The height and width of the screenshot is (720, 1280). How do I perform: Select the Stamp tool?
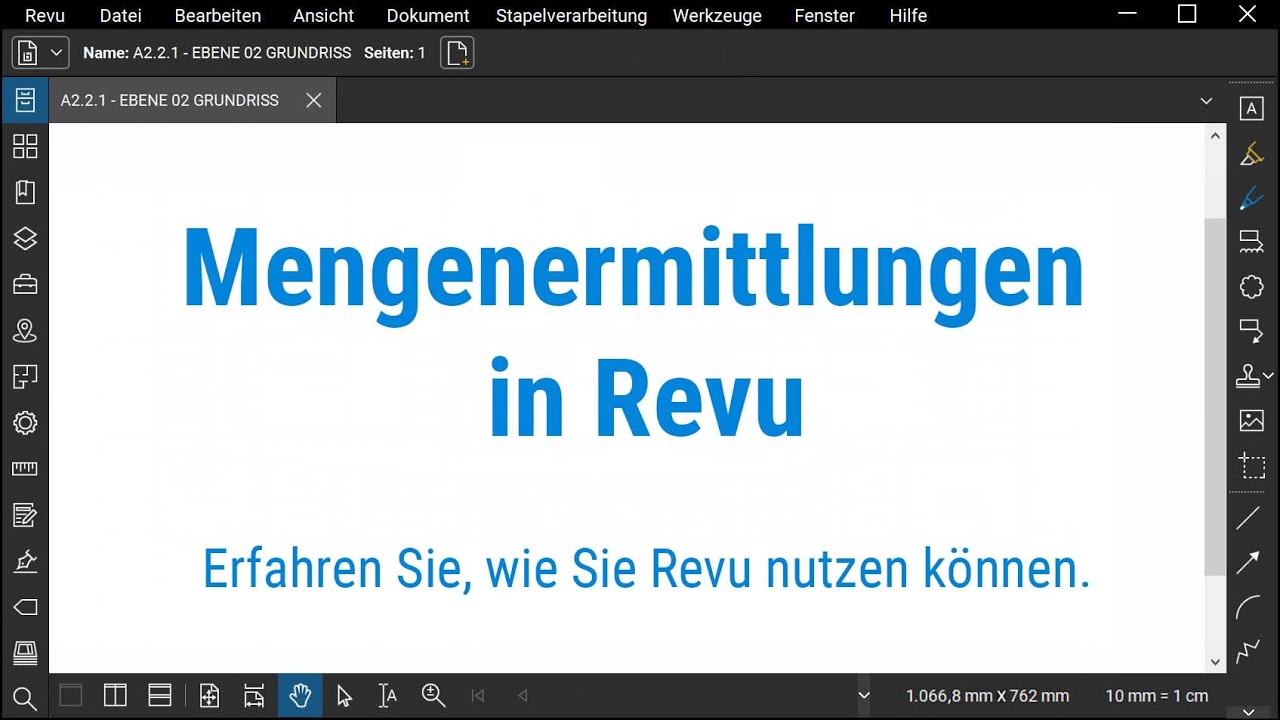(x=1248, y=376)
